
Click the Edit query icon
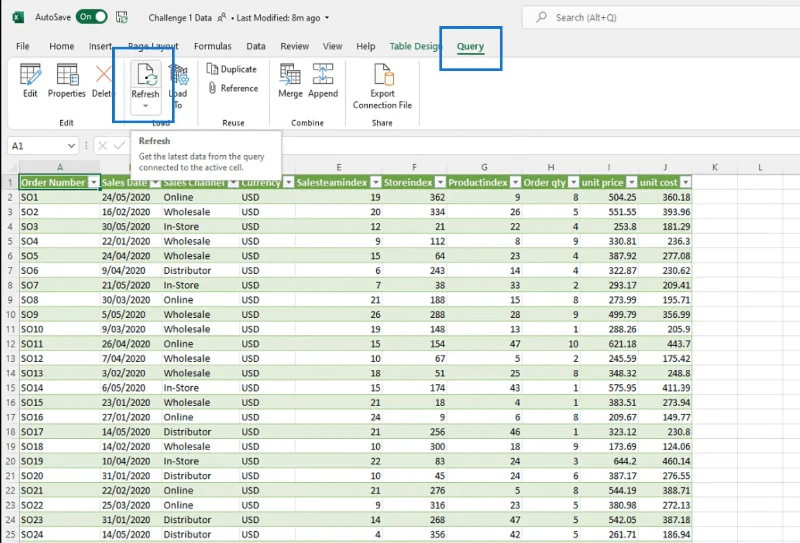(x=30, y=80)
